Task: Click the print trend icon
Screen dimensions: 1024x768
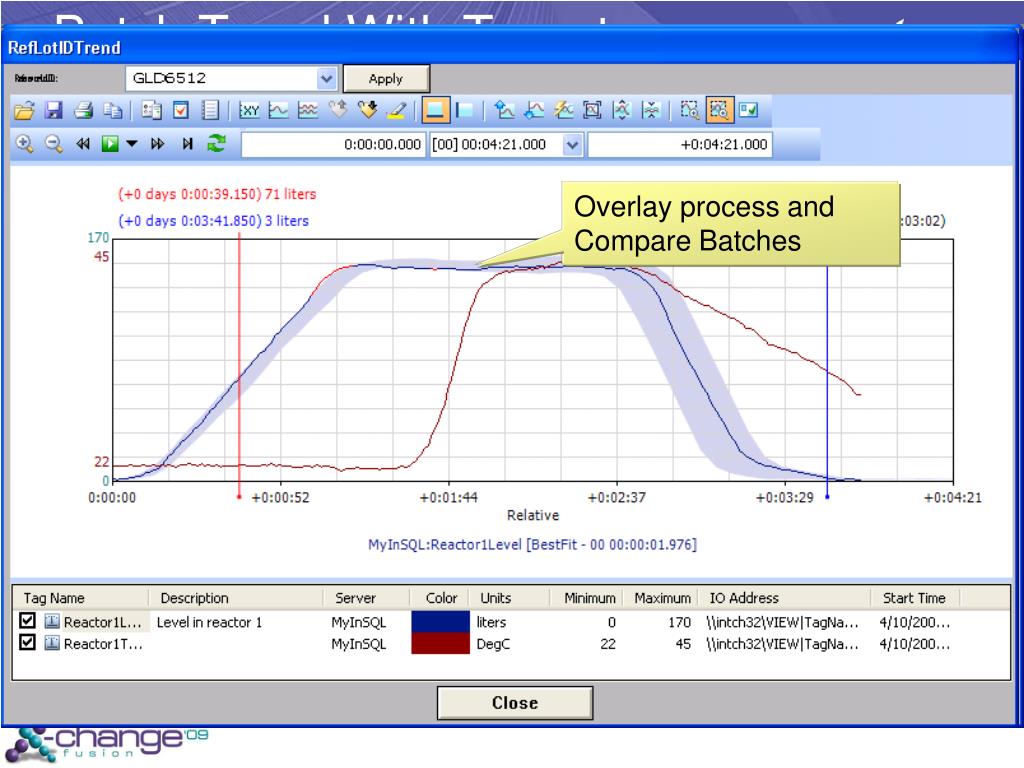Action: (x=84, y=110)
